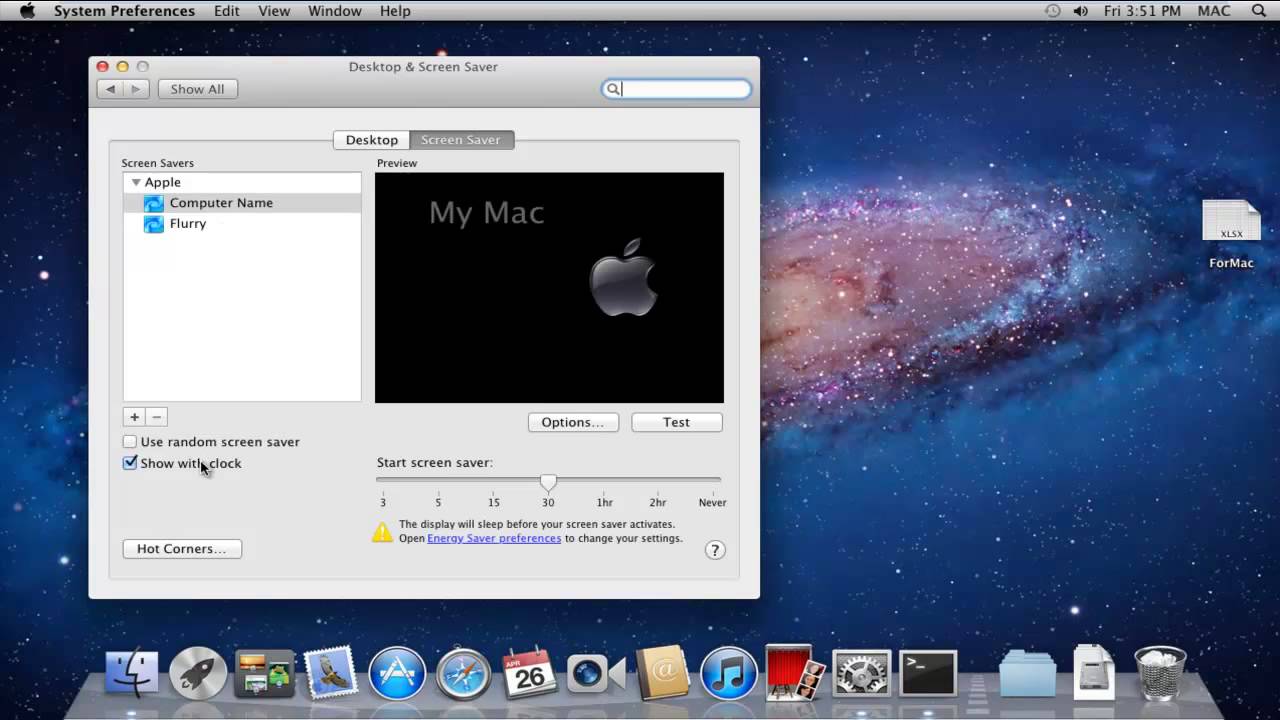Click System Preferences gear in Dock

point(861,672)
